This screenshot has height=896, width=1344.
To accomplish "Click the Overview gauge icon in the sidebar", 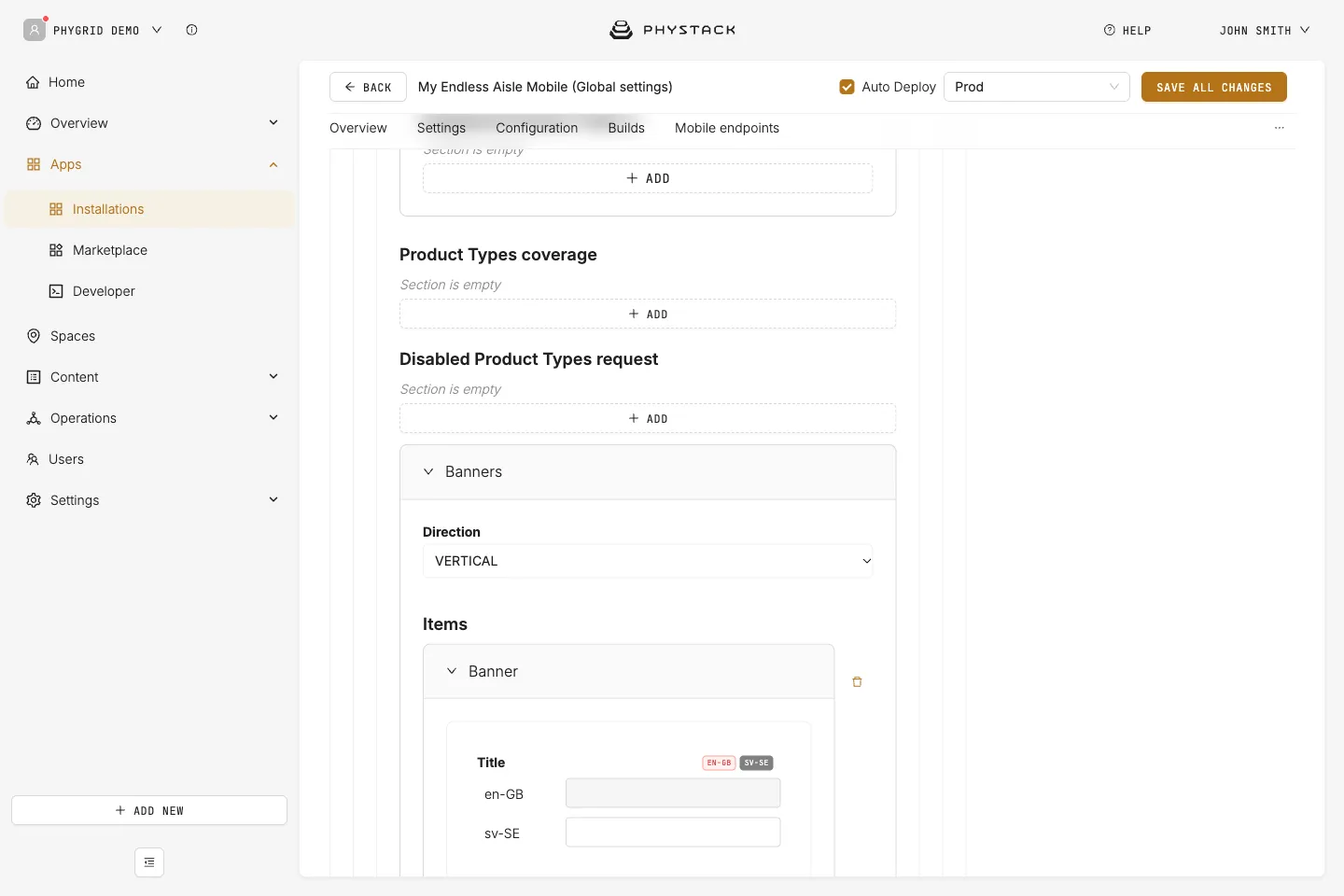I will pos(34,123).
